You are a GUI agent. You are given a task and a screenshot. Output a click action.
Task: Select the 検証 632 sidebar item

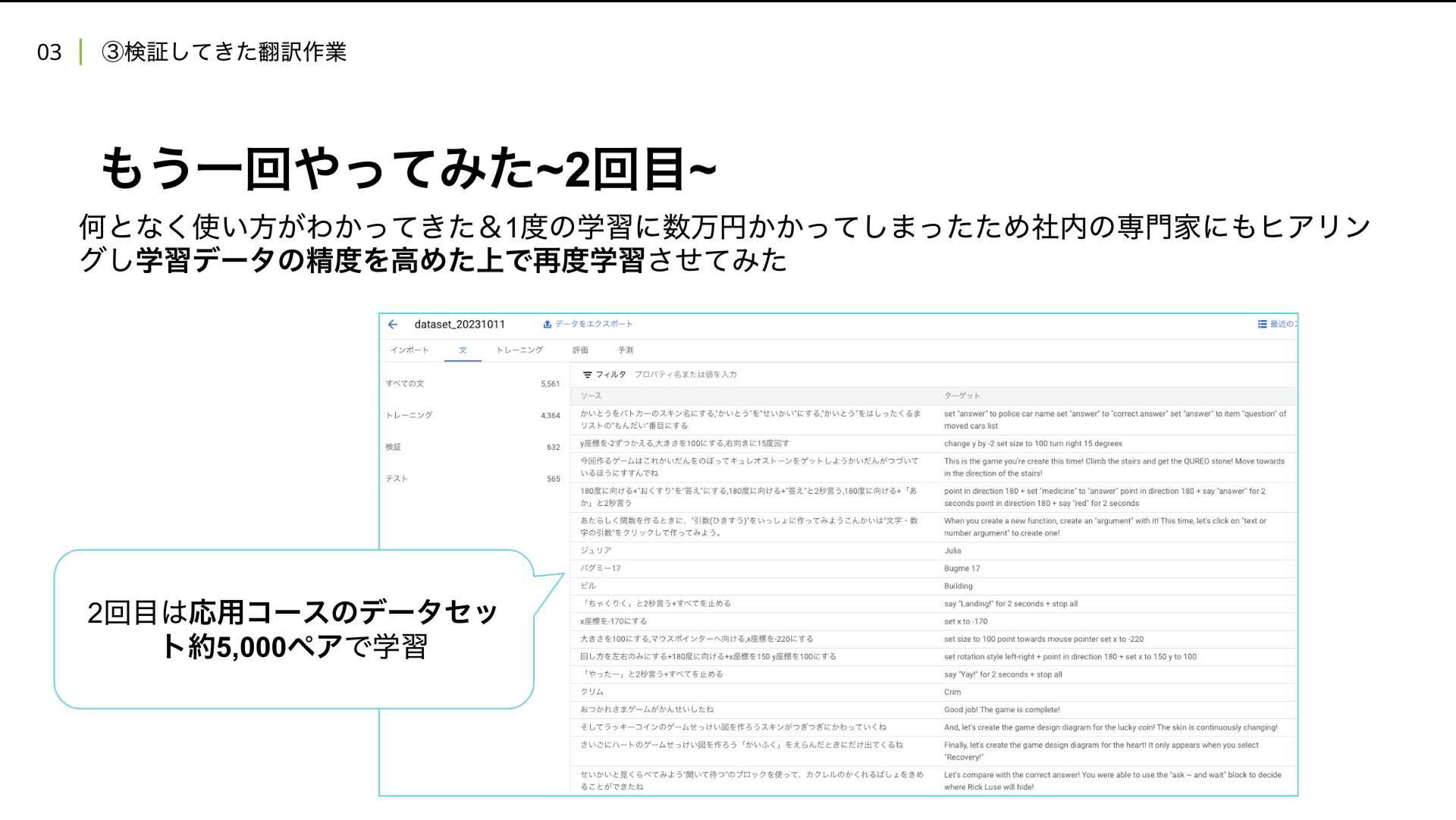394,448
